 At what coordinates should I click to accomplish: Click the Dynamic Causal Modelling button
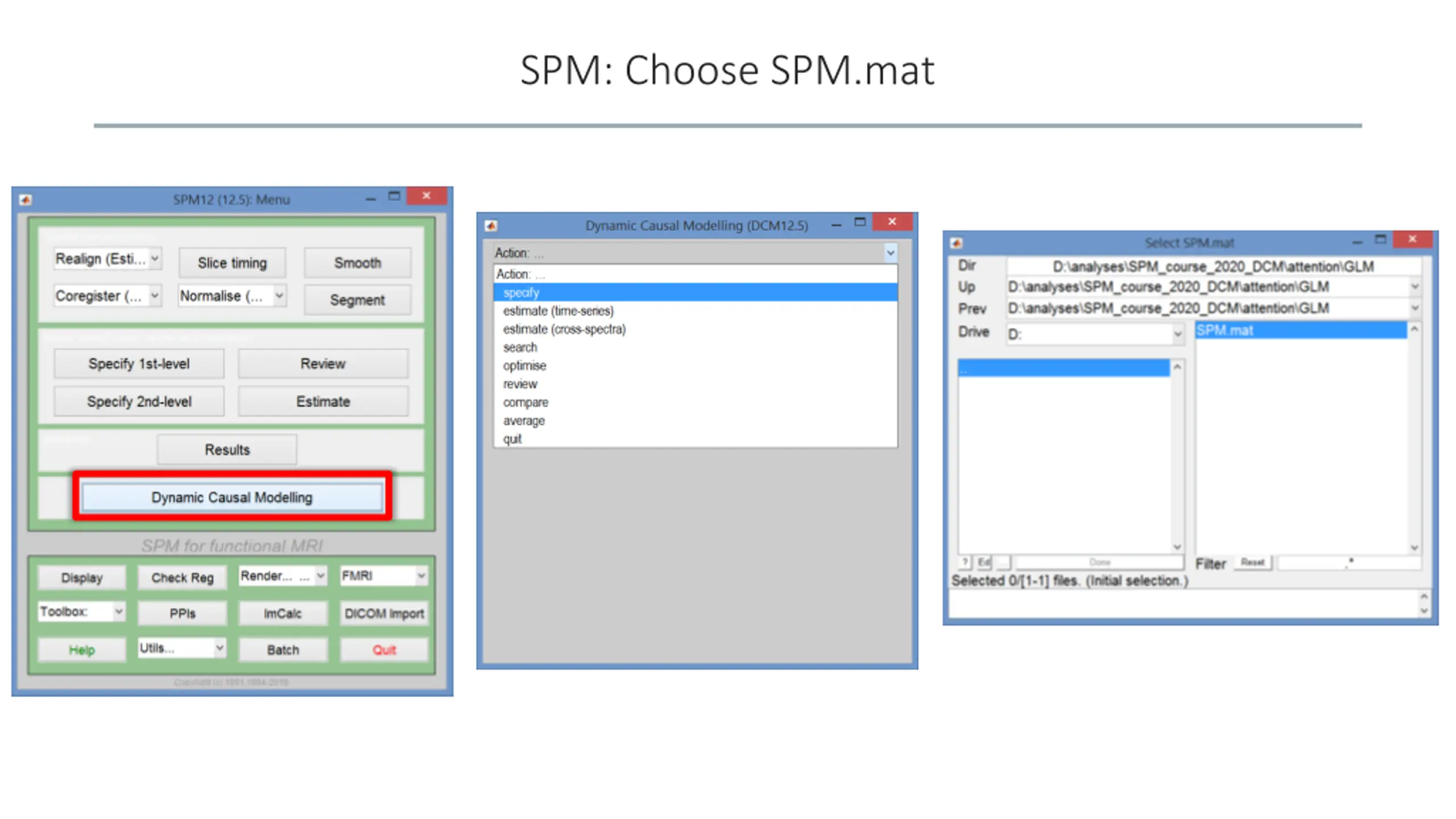click(x=232, y=497)
